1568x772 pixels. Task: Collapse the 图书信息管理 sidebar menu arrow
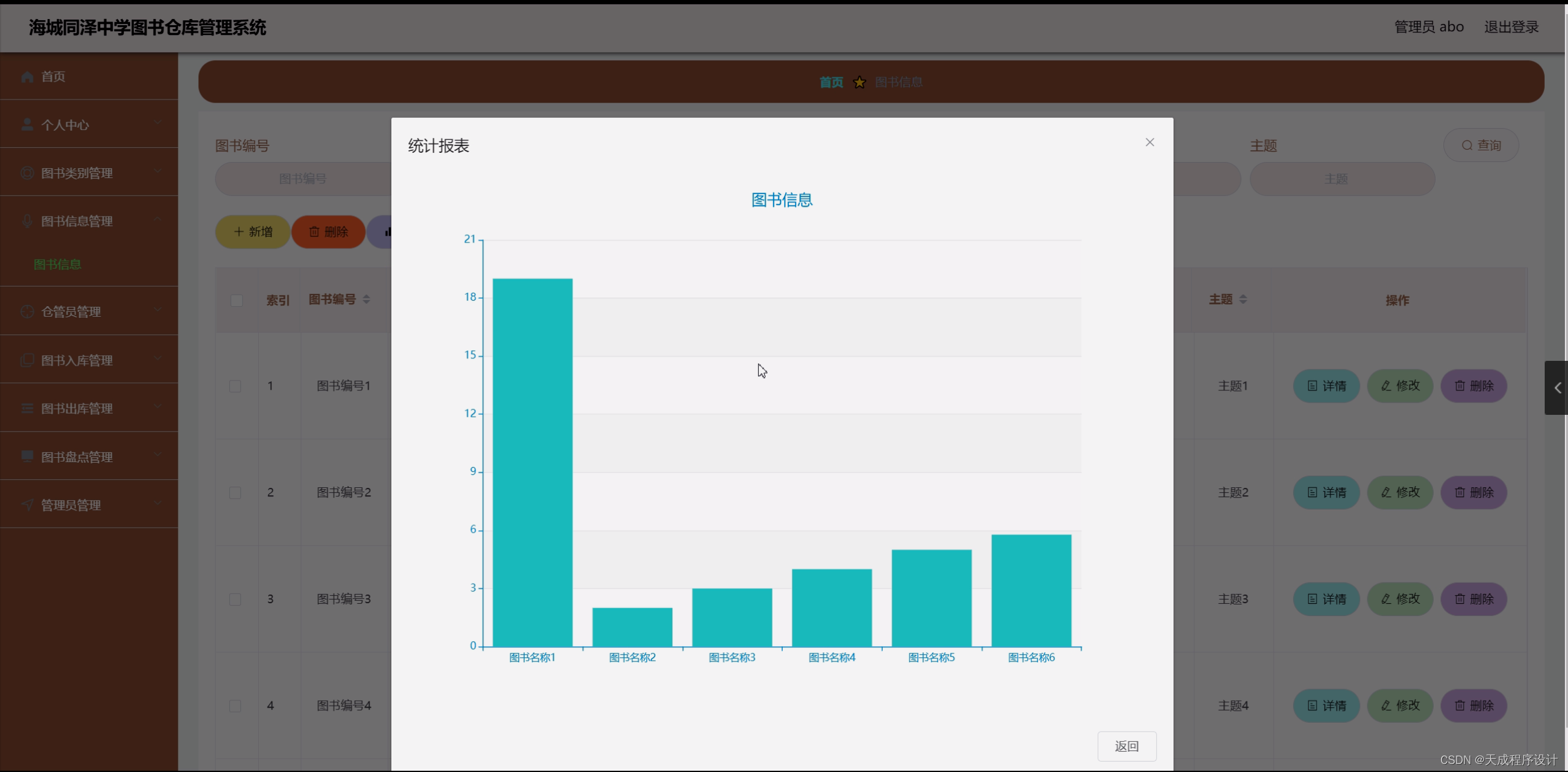pyautogui.click(x=158, y=219)
